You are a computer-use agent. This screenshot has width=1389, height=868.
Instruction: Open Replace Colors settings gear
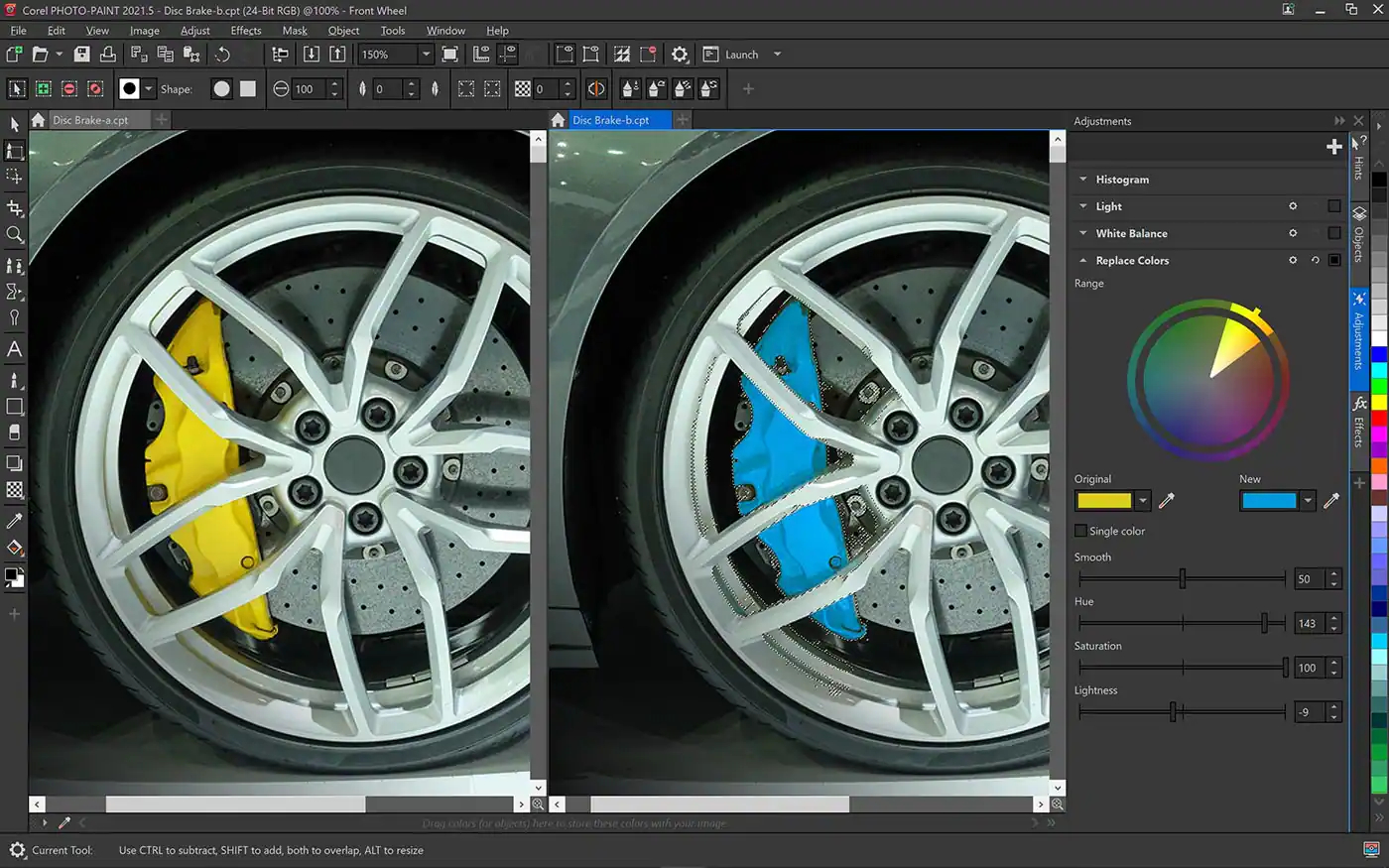(x=1293, y=260)
